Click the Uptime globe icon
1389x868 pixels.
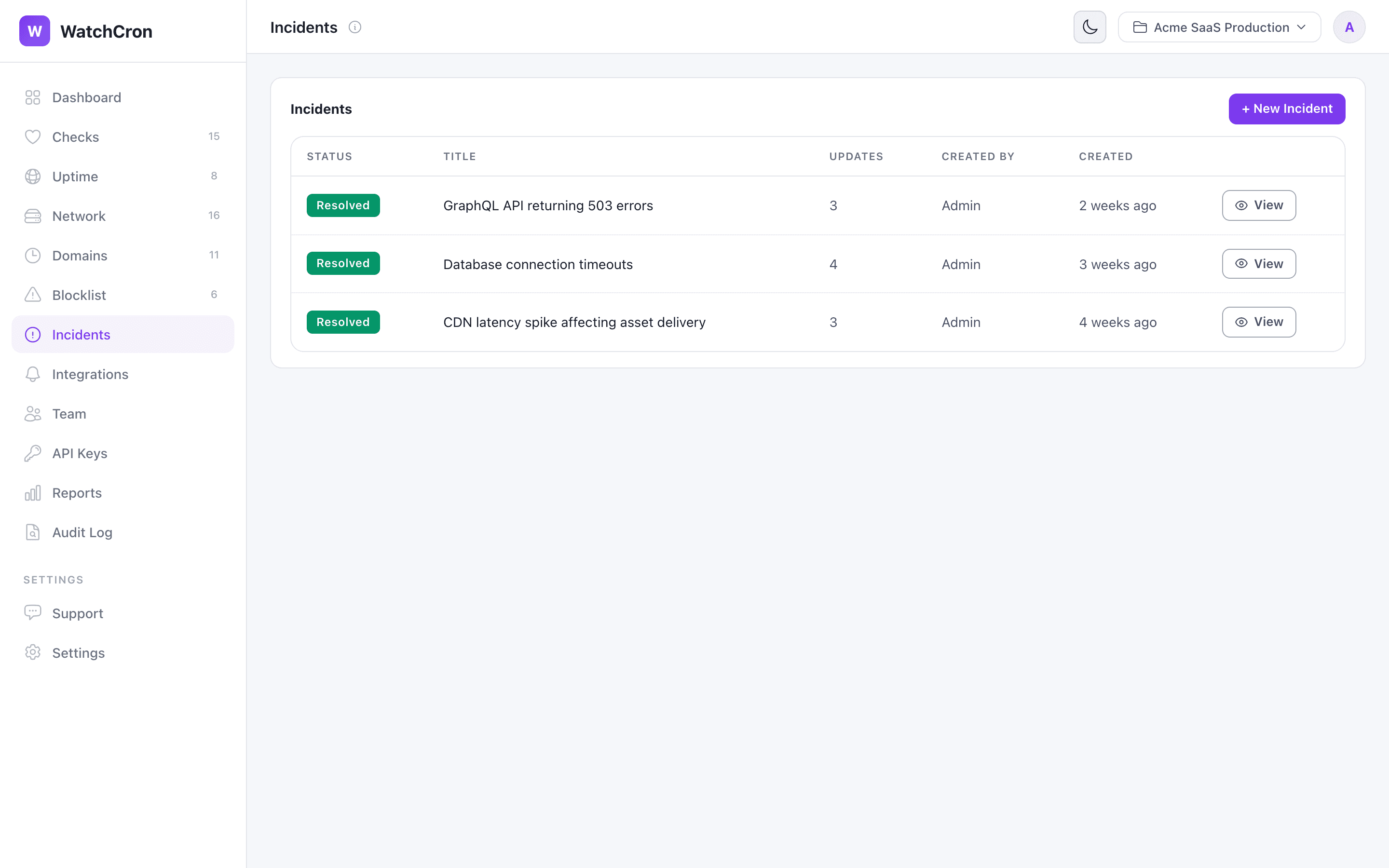pos(33,177)
